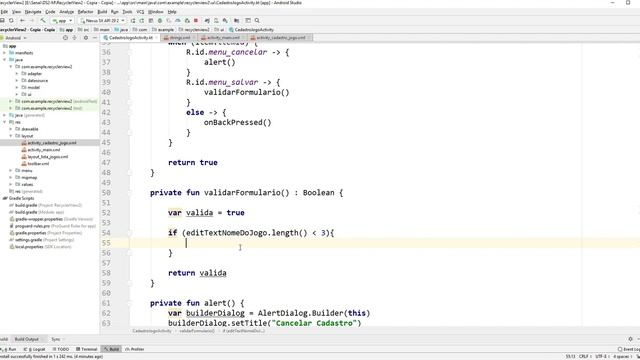This screenshot has height=360, width=640.
Task: Expand the mipmap folder arrow
Action: [x=11, y=178]
